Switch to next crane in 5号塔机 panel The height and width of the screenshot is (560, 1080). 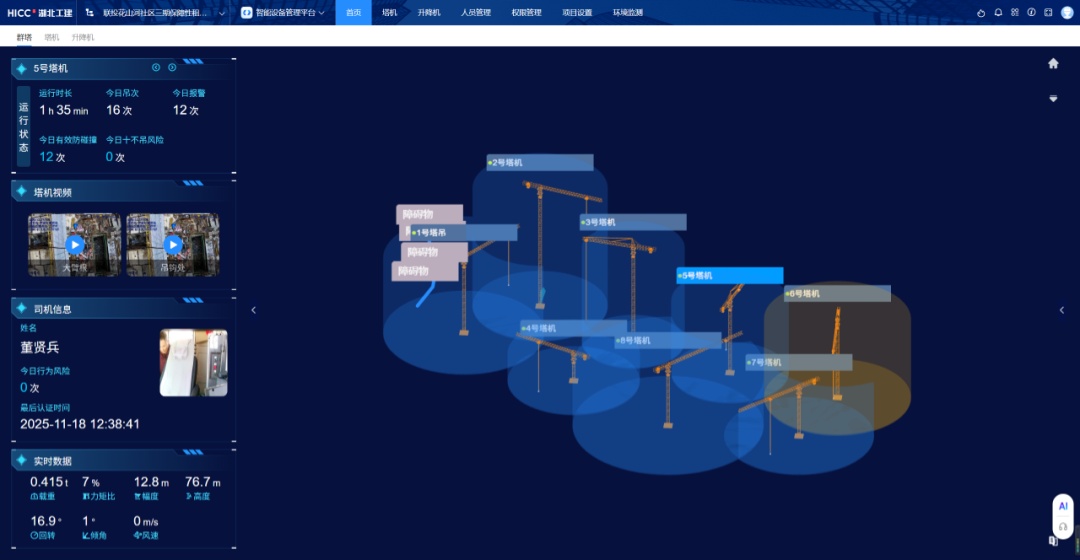click(172, 67)
